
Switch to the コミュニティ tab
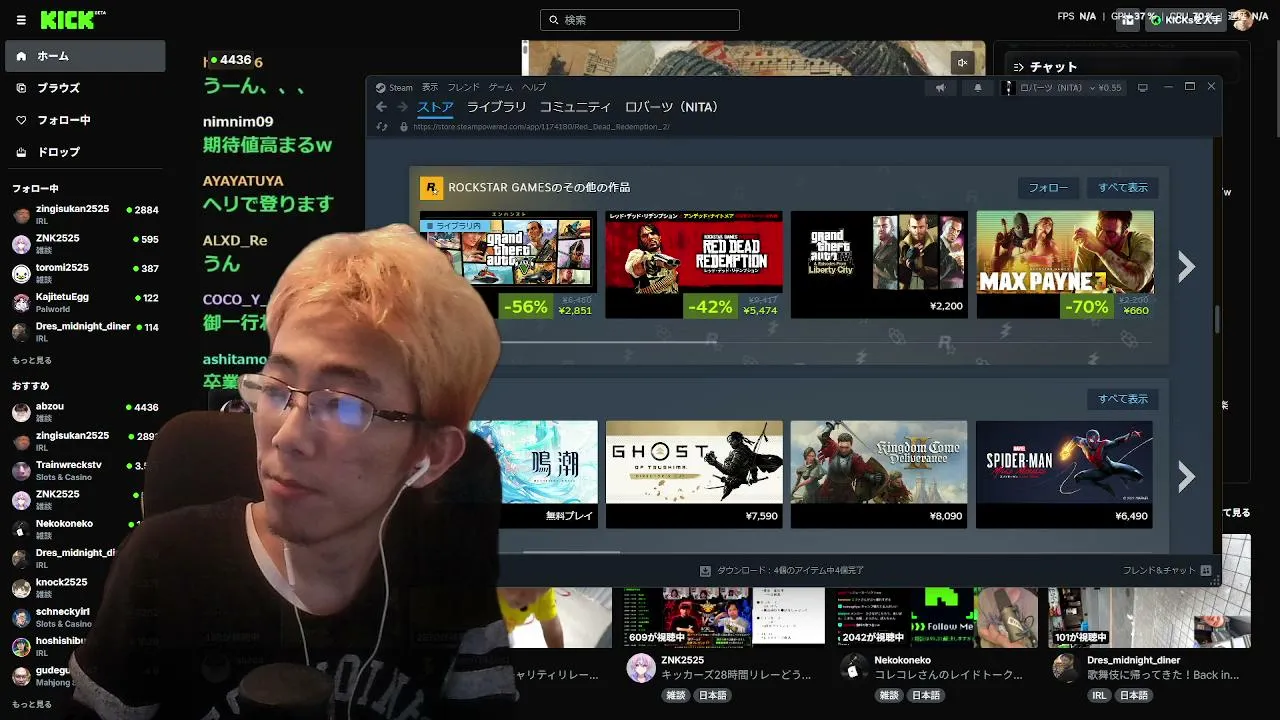tap(575, 107)
